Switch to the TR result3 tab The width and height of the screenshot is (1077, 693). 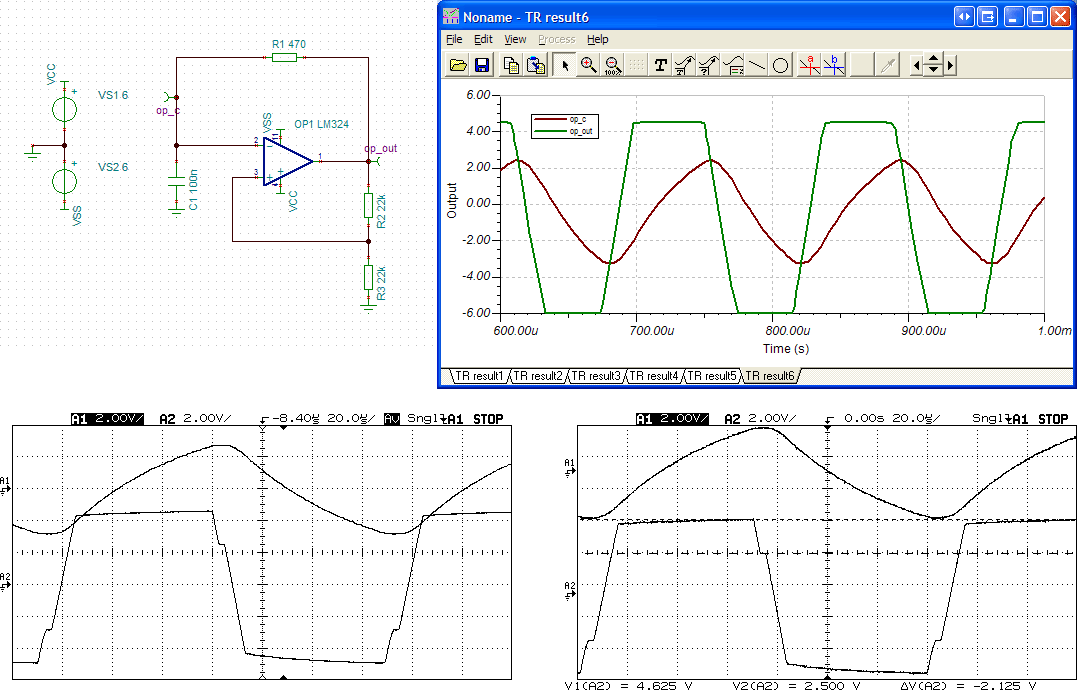[596, 376]
